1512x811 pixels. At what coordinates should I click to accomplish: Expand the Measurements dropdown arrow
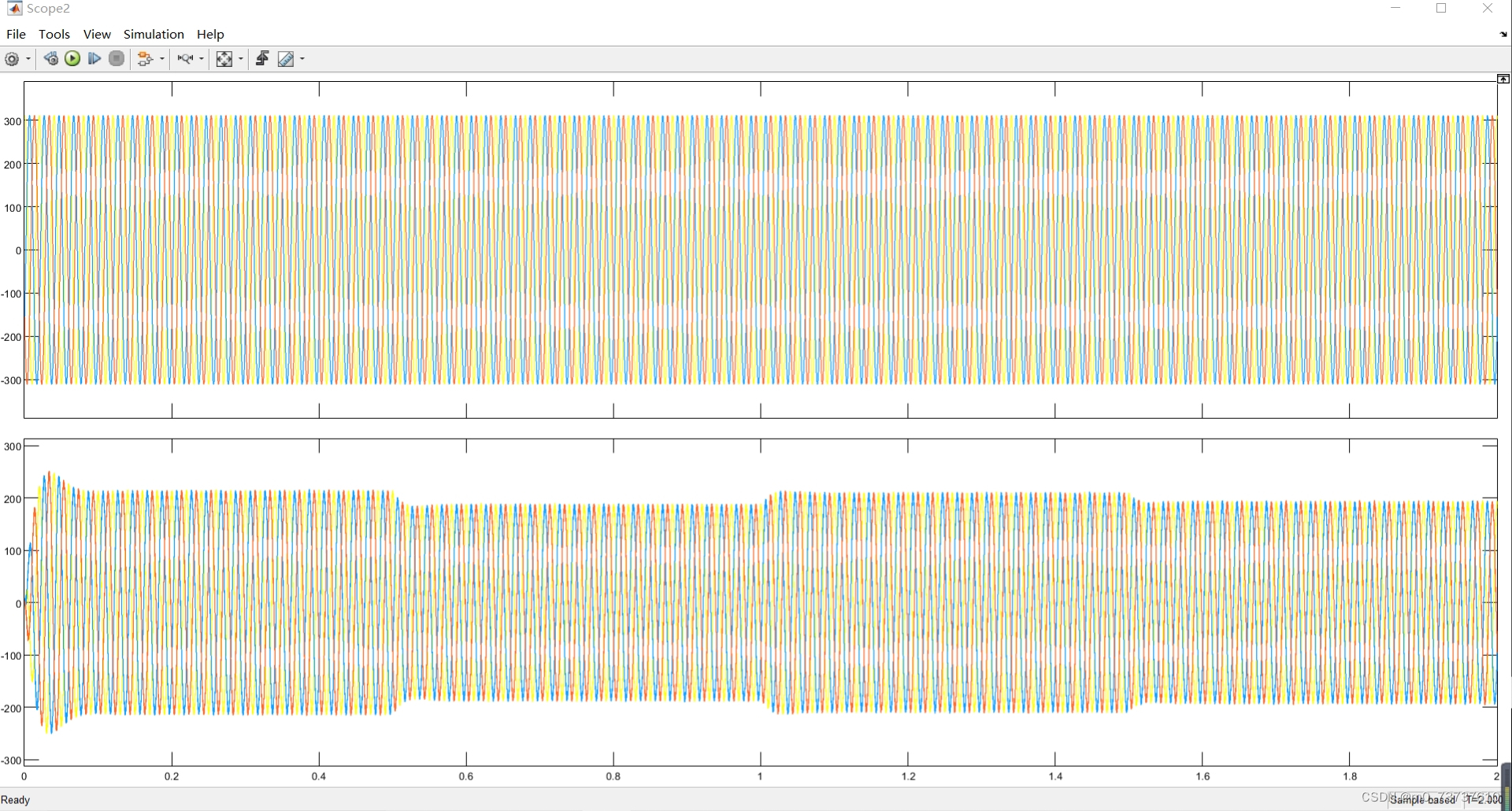[302, 59]
